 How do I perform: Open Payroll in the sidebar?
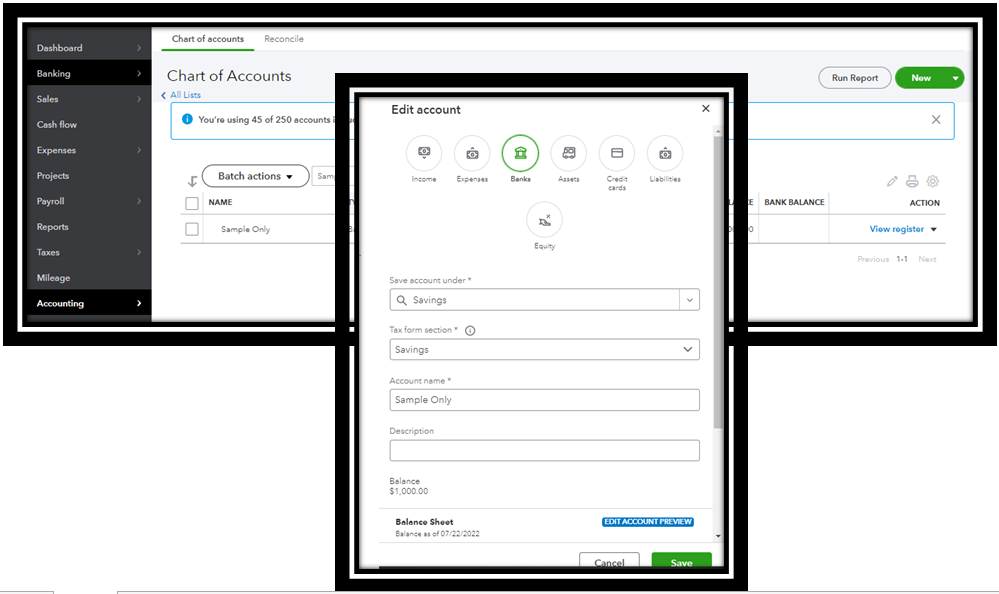click(x=50, y=201)
